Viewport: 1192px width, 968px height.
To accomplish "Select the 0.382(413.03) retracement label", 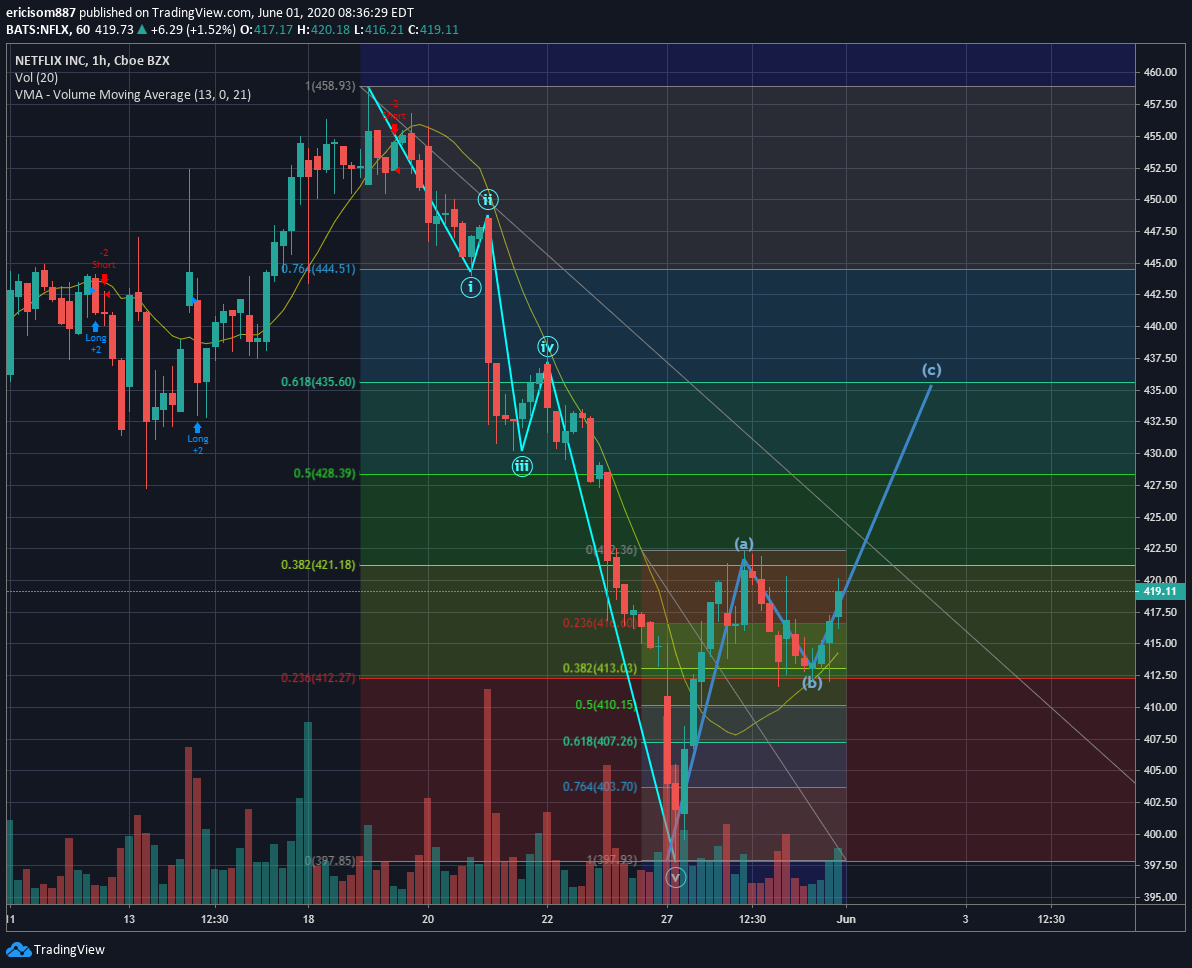I will click(600, 668).
